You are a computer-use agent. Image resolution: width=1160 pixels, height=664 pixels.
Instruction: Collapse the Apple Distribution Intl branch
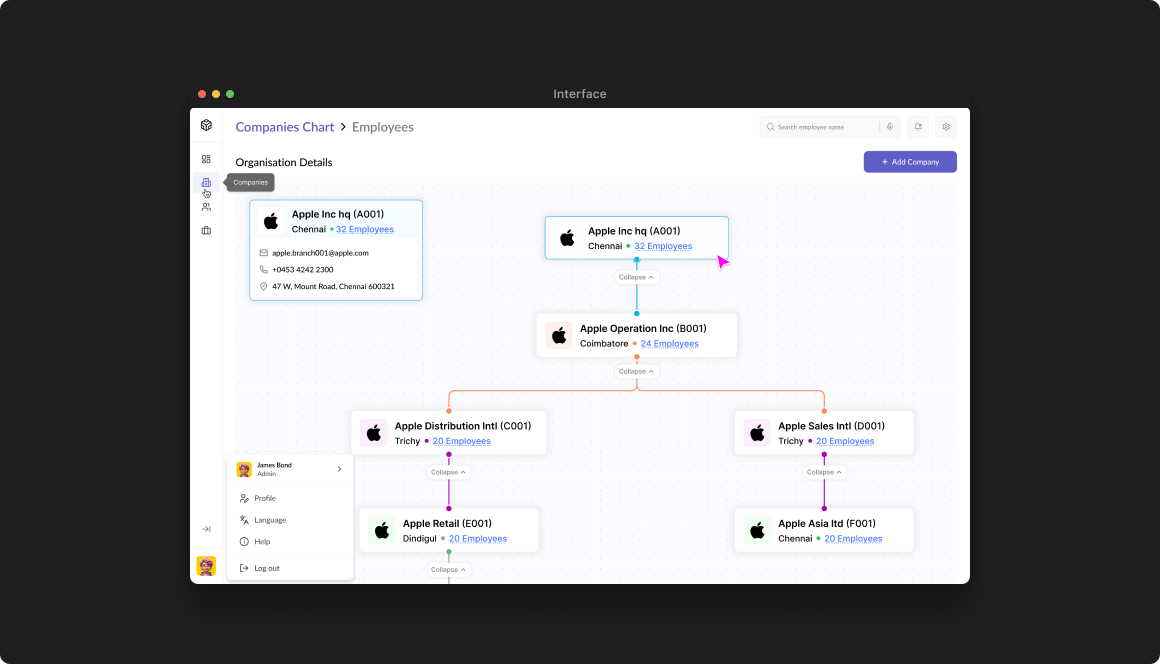click(448, 472)
